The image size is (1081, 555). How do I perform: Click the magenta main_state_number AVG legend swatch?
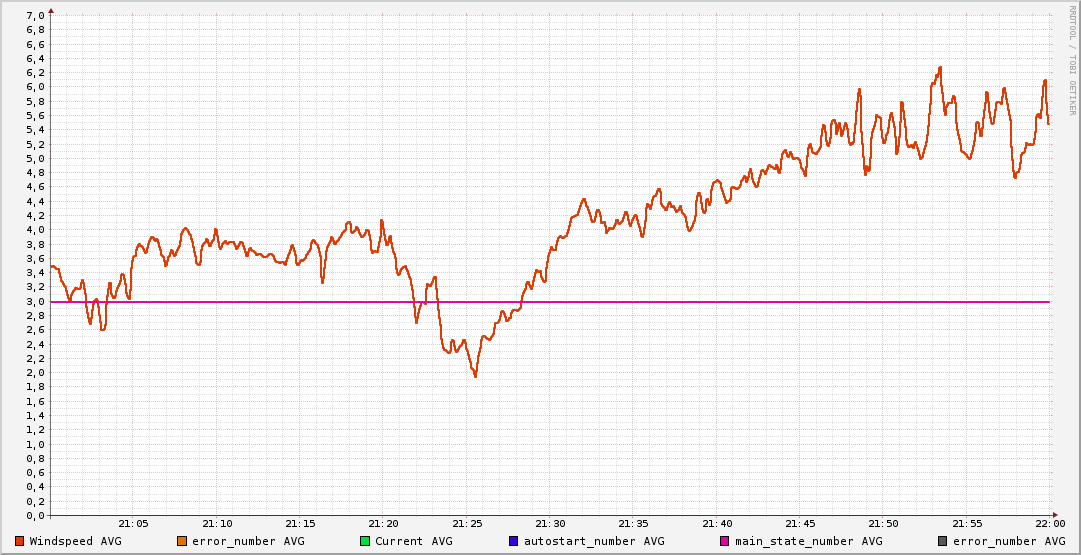click(725, 541)
